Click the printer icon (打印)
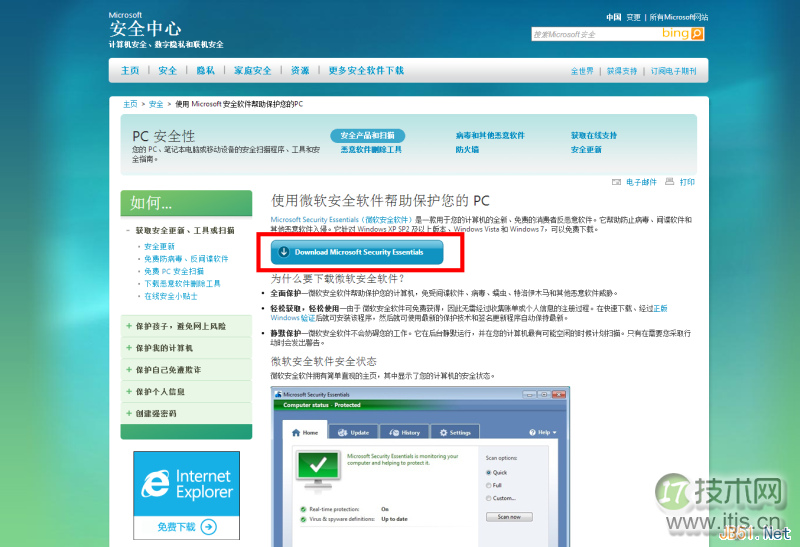This screenshot has height=547, width=800. pyautogui.click(x=670, y=182)
